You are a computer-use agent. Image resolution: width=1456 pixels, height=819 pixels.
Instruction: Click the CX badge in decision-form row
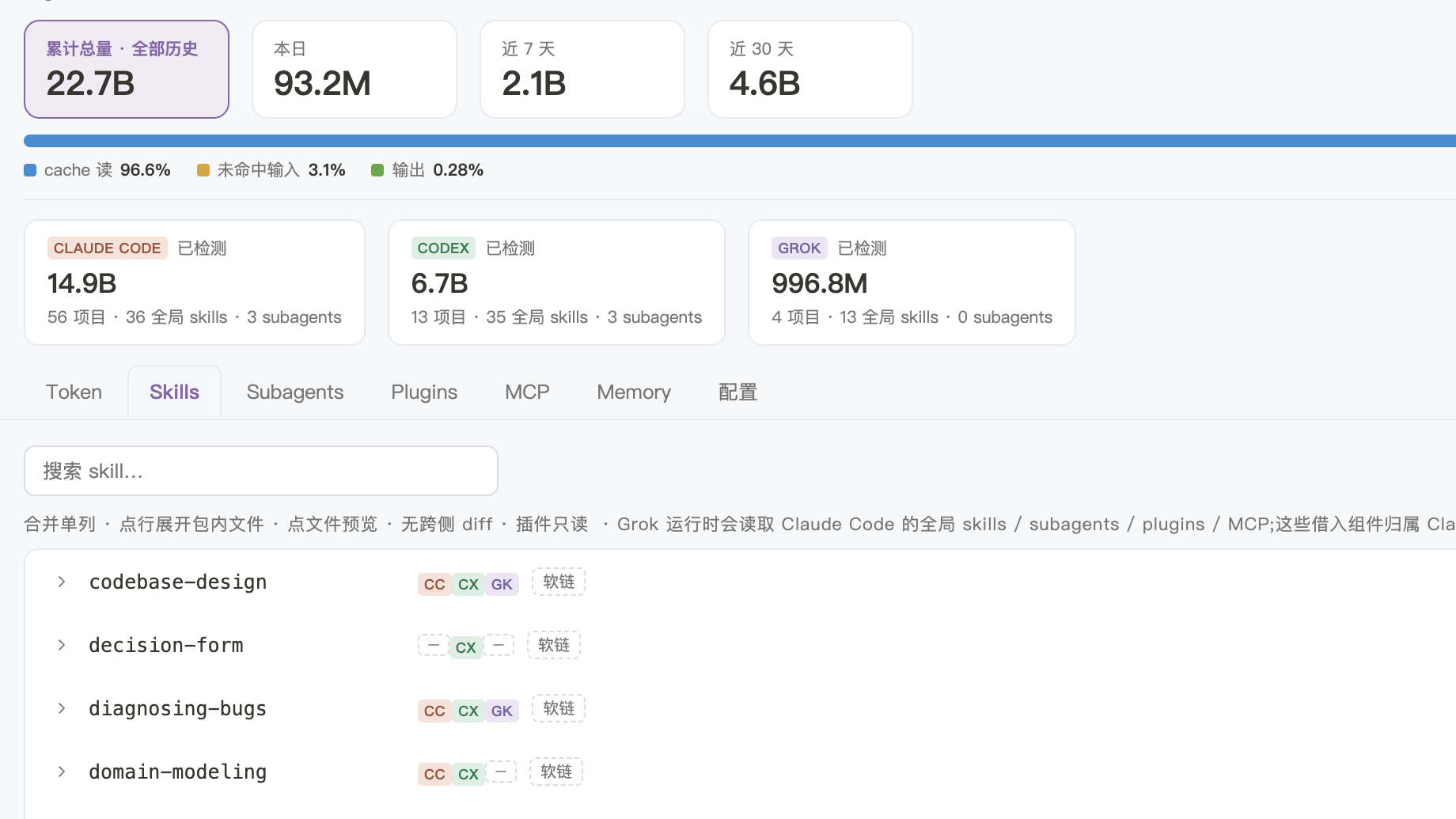(x=466, y=648)
